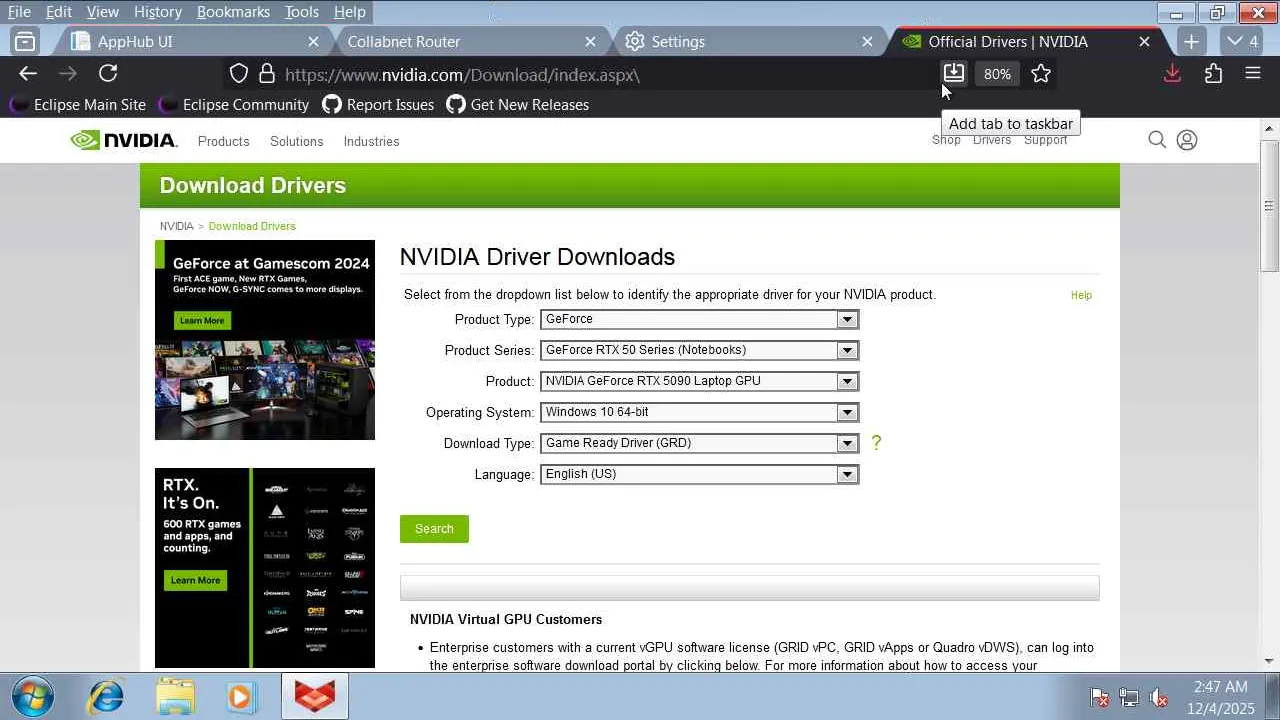Screen dimensions: 1280x720
Task: Click Learn More in the Gamescom 2024 ad
Action: tap(202, 320)
